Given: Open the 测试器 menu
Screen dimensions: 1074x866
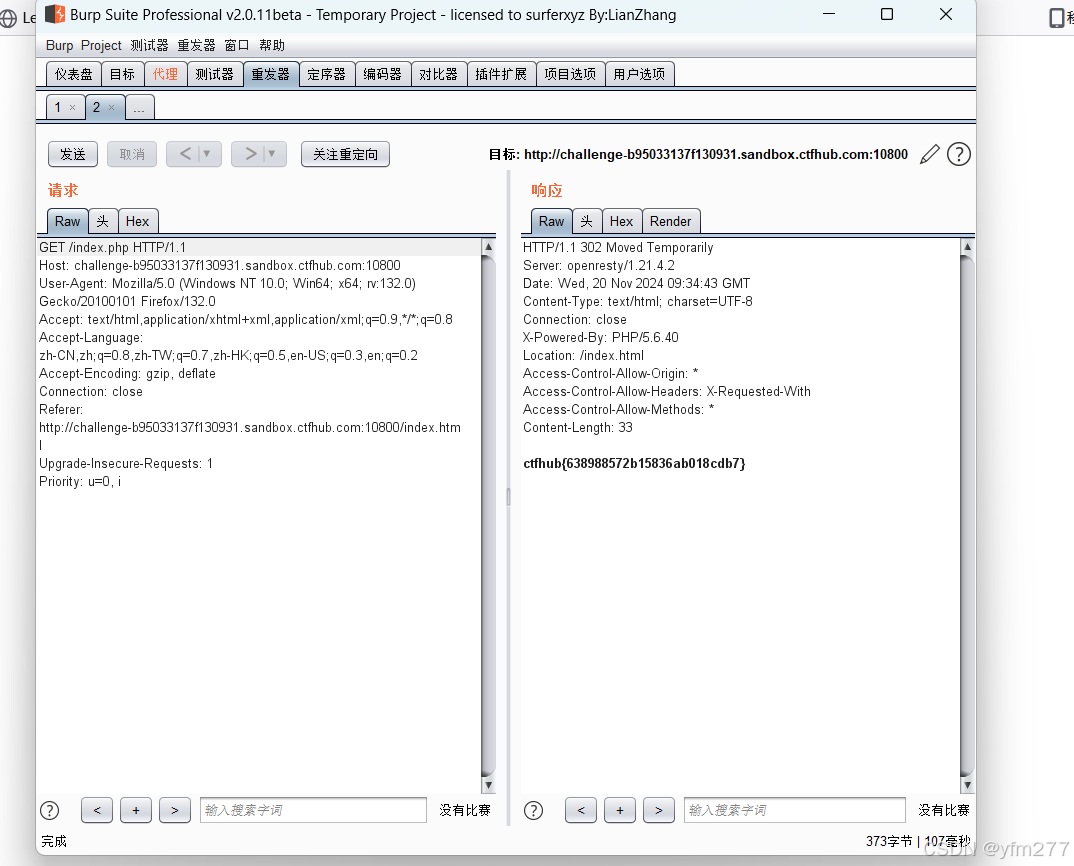Looking at the screenshot, I should pyautogui.click(x=149, y=45).
